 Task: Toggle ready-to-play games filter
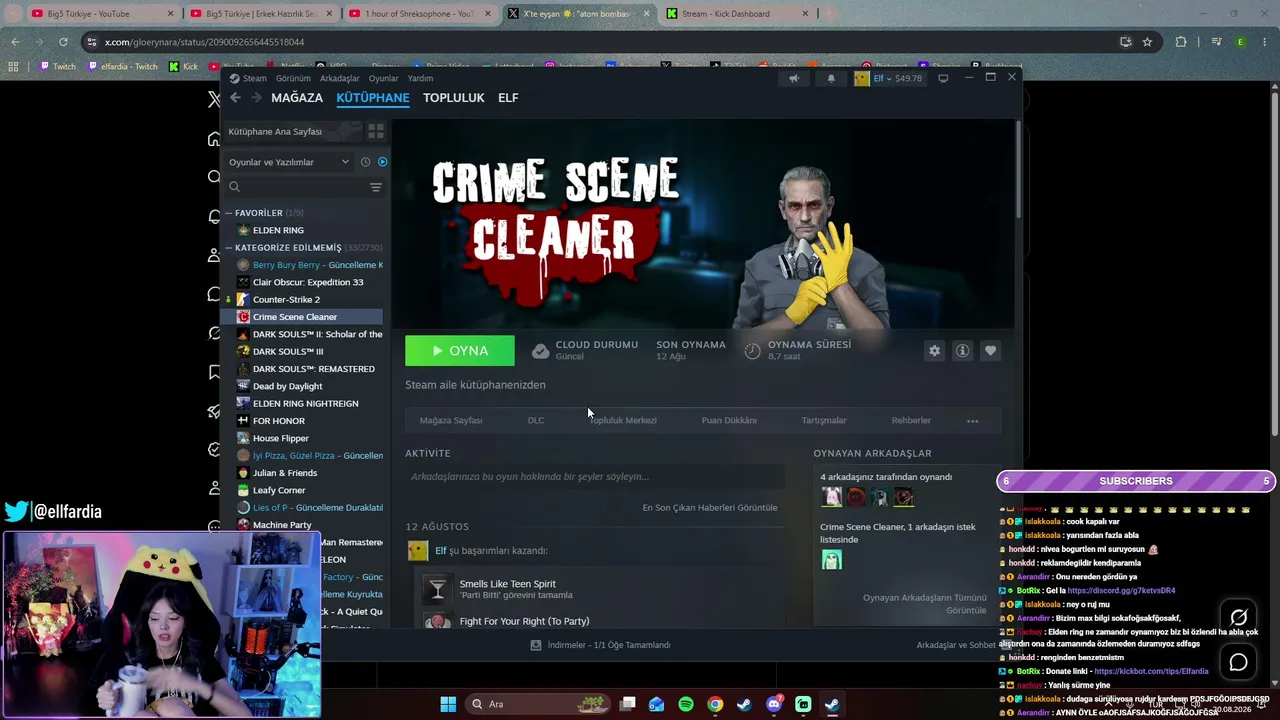(382, 162)
